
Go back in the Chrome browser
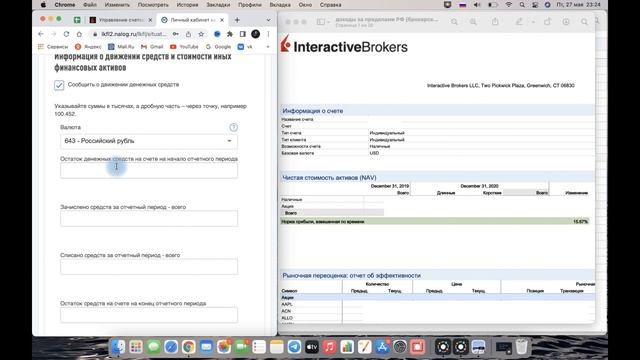pos(40,34)
